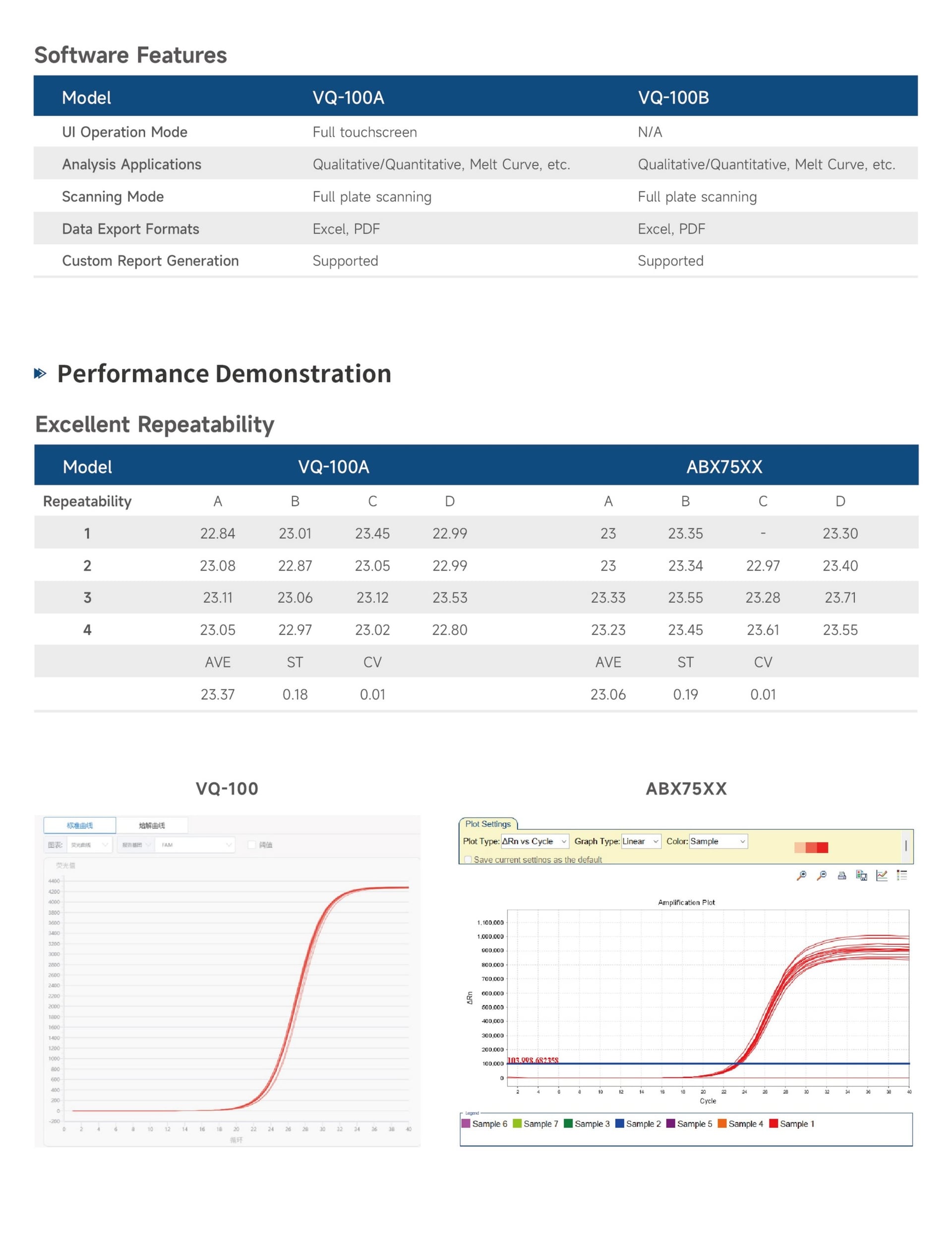
Task: Click the '23.61' ABX75XX cell
Action: 763,630
